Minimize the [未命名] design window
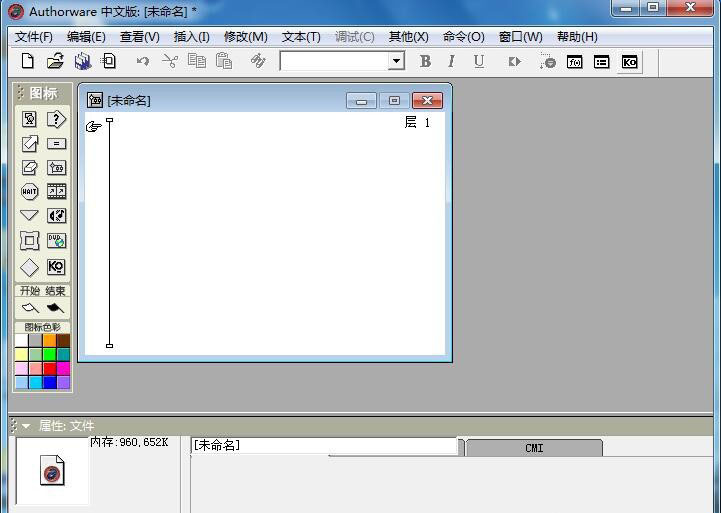This screenshot has height=513, width=721. click(x=361, y=101)
